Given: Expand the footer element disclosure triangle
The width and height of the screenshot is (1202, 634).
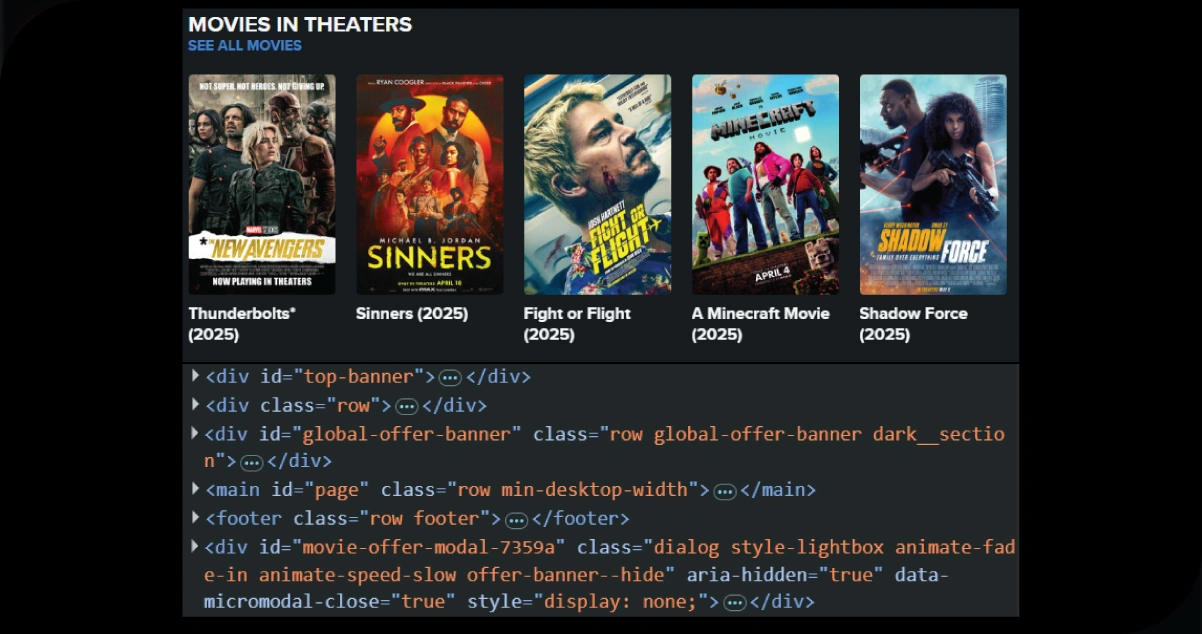Looking at the screenshot, I should 196,518.
